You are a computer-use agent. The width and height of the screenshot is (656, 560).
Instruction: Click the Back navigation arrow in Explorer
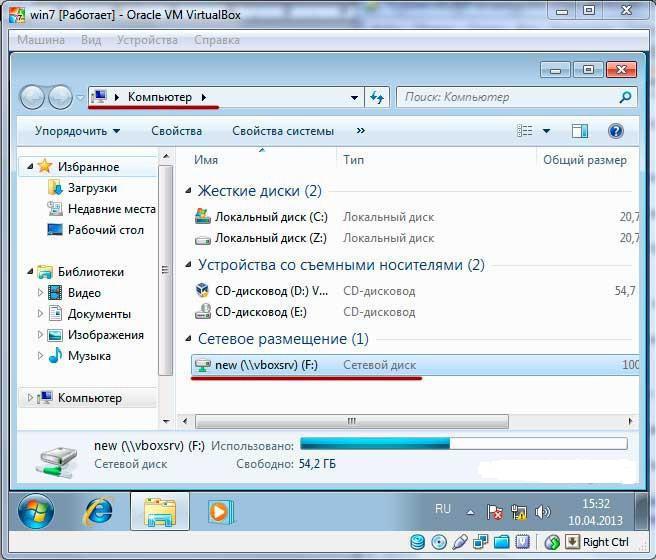click(x=32, y=97)
